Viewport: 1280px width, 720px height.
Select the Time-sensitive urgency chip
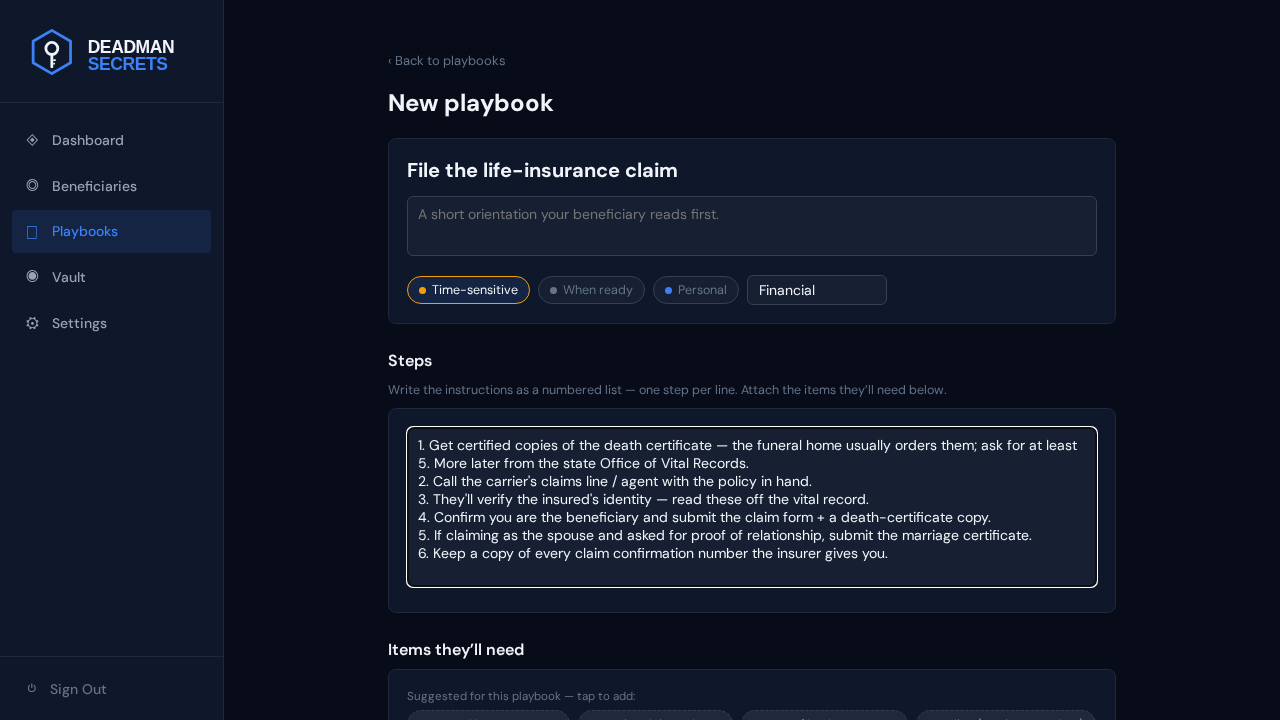pos(468,290)
